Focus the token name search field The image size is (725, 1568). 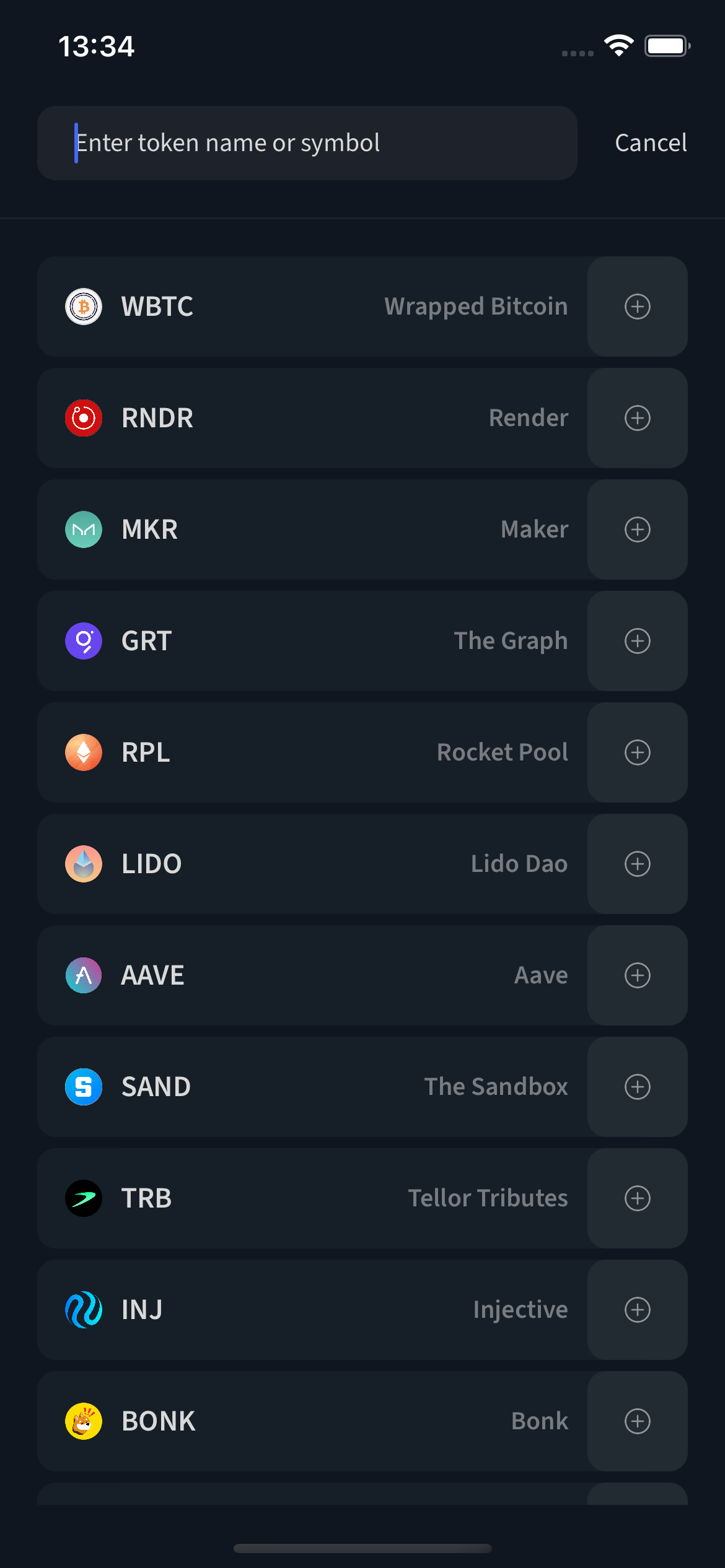click(x=307, y=143)
